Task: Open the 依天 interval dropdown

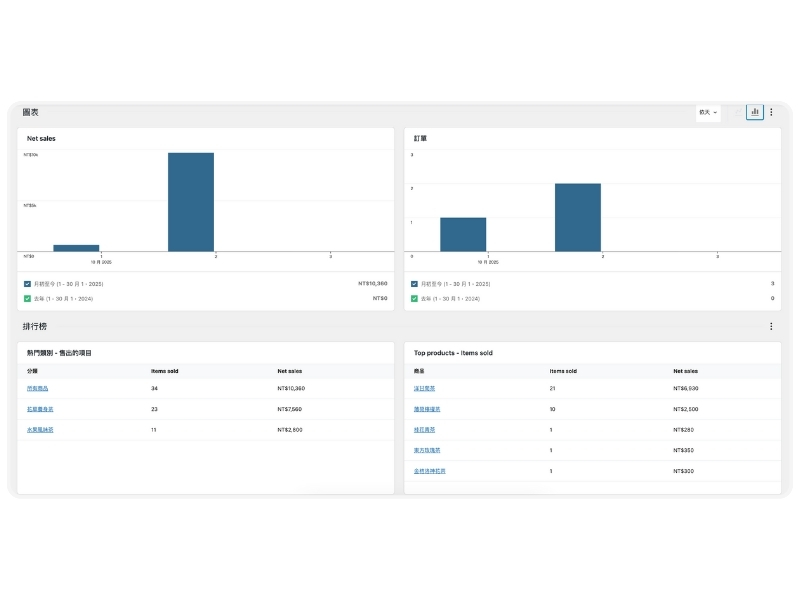Action: (x=708, y=112)
